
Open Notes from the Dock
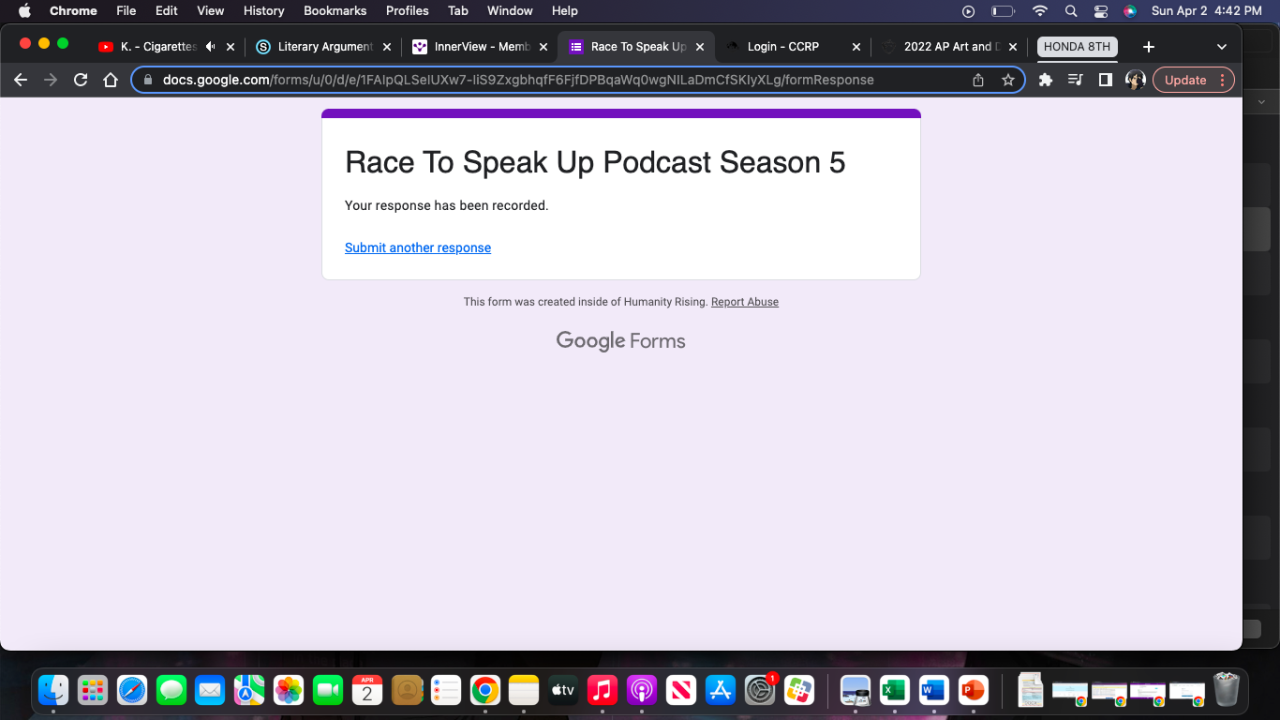(524, 690)
